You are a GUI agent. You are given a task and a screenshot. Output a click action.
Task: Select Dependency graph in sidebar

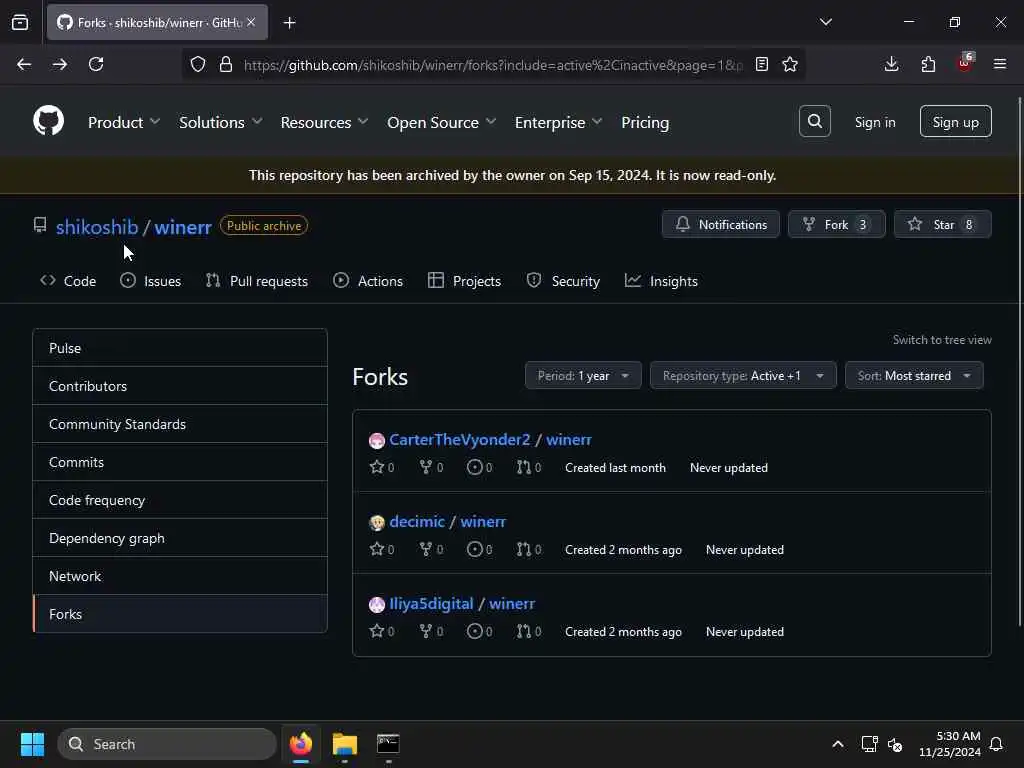pyautogui.click(x=180, y=538)
